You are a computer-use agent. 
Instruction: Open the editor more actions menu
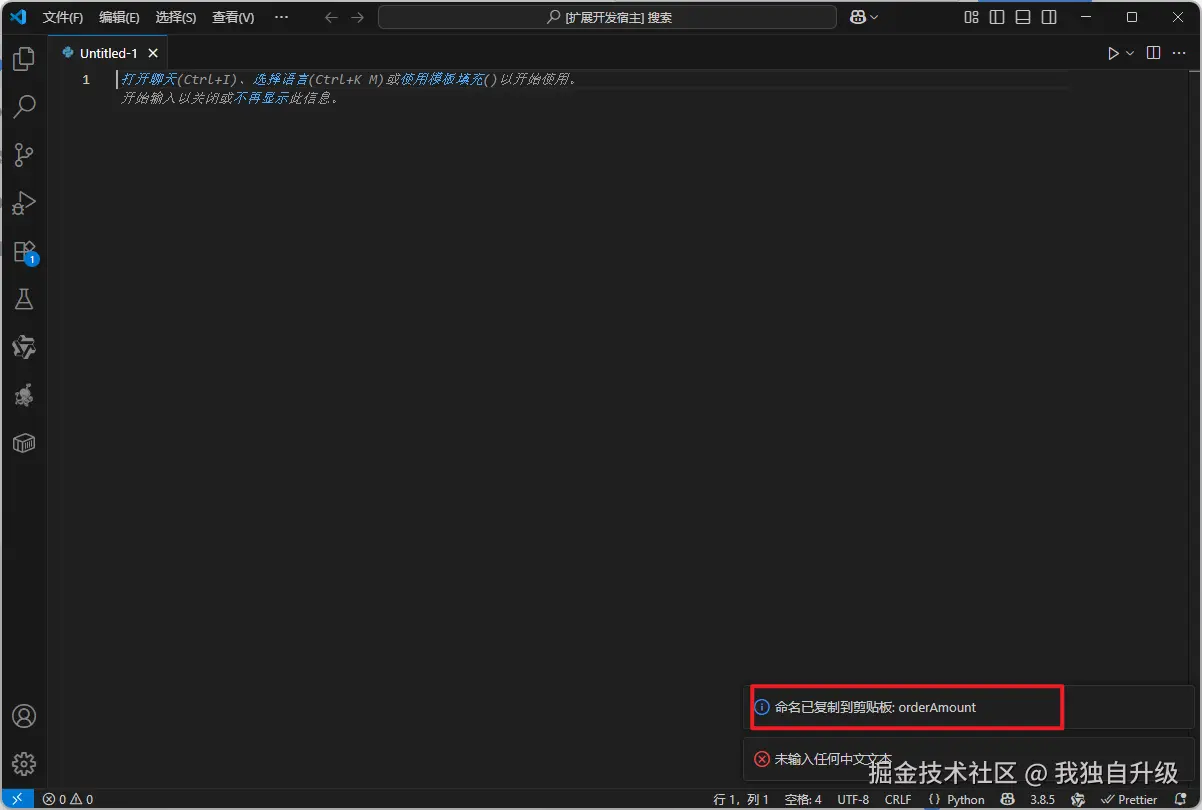coord(1178,52)
